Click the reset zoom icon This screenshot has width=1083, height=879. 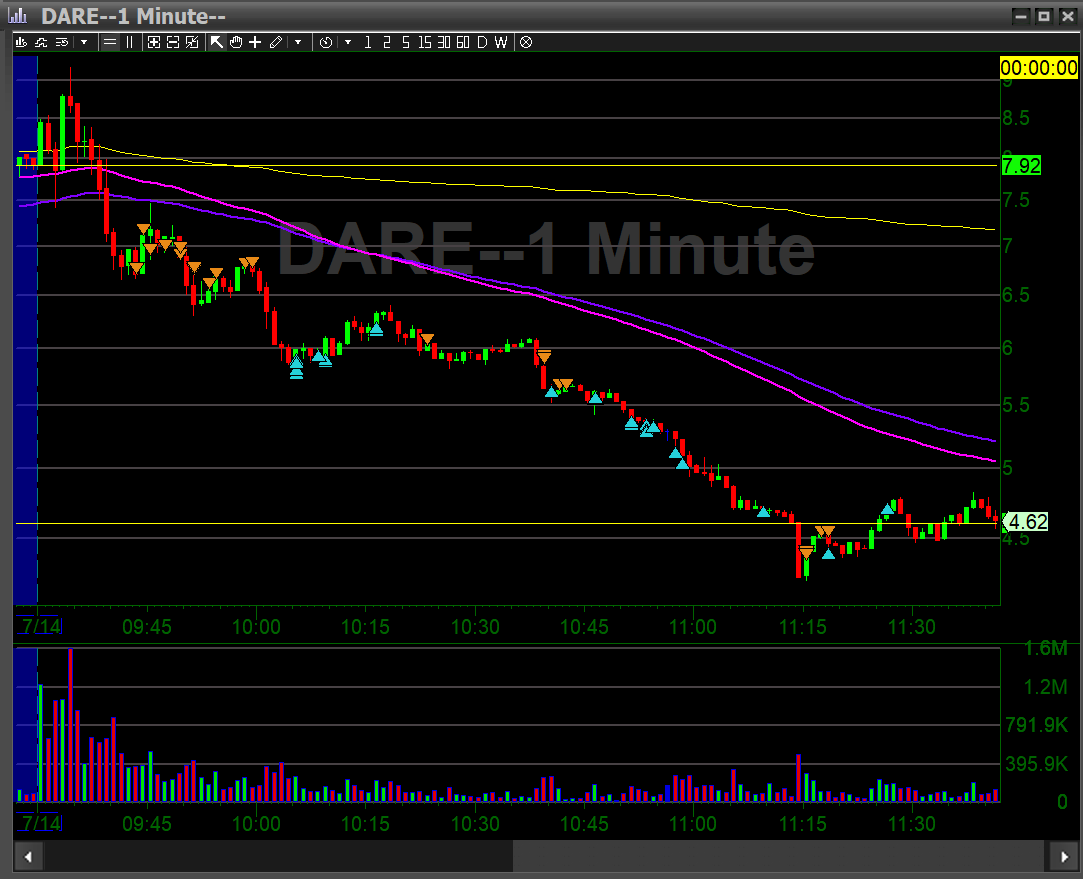tap(192, 42)
